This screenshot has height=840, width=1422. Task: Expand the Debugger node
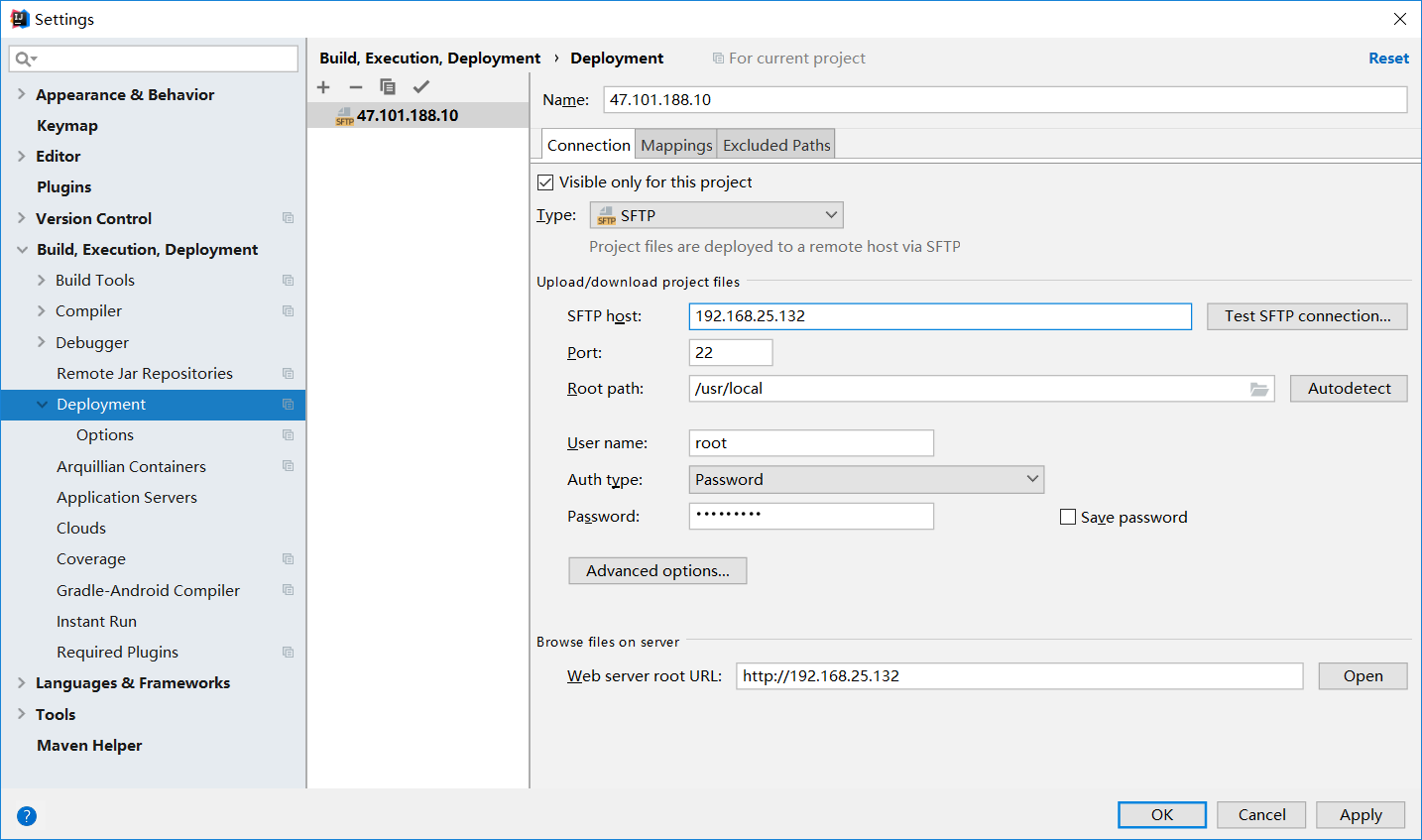click(42, 342)
